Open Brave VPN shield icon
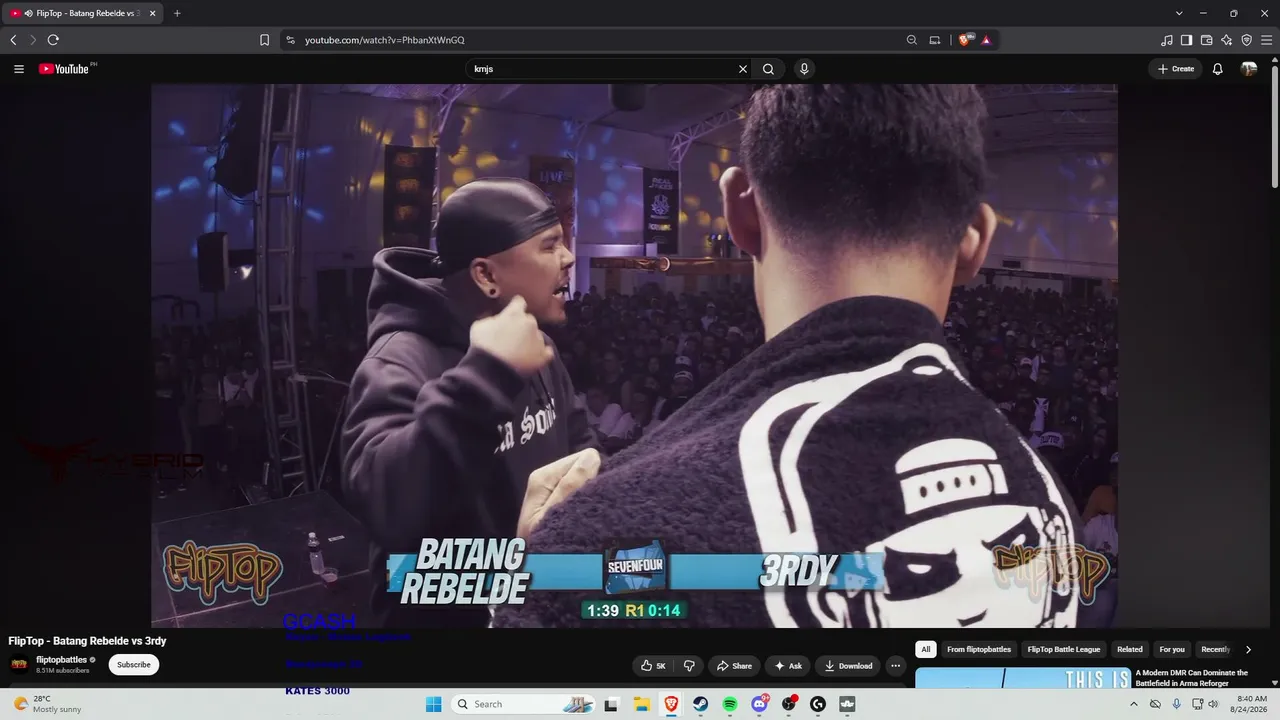The width and height of the screenshot is (1280, 720). (1247, 40)
